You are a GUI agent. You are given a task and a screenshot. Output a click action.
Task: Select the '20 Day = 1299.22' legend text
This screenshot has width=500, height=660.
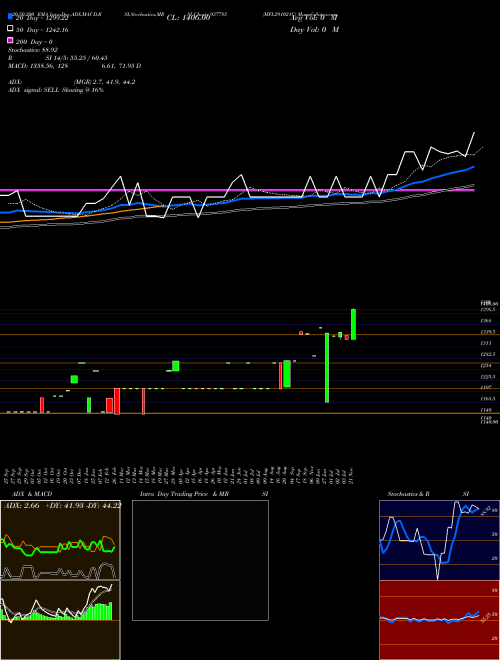pyautogui.click(x=42, y=18)
